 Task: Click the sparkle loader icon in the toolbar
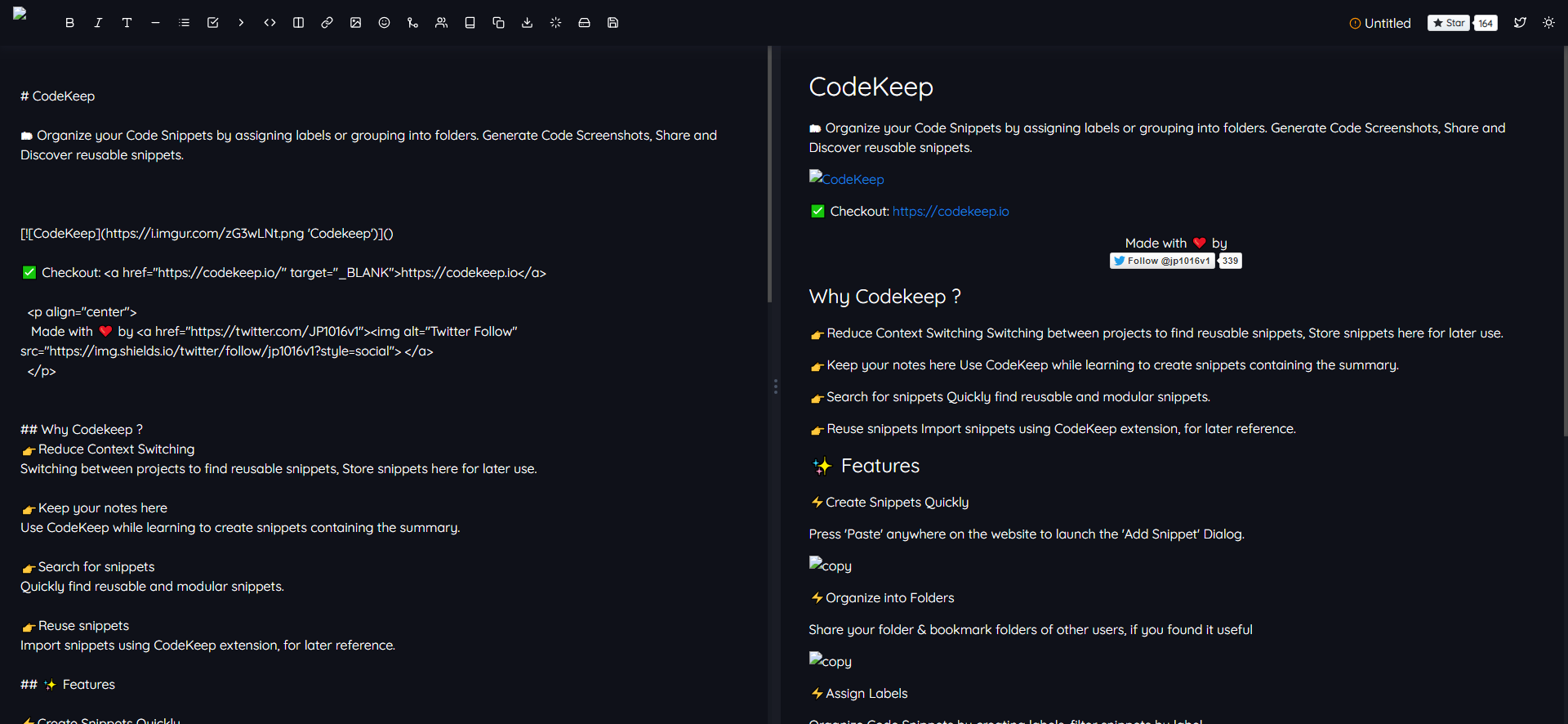pyautogui.click(x=555, y=23)
